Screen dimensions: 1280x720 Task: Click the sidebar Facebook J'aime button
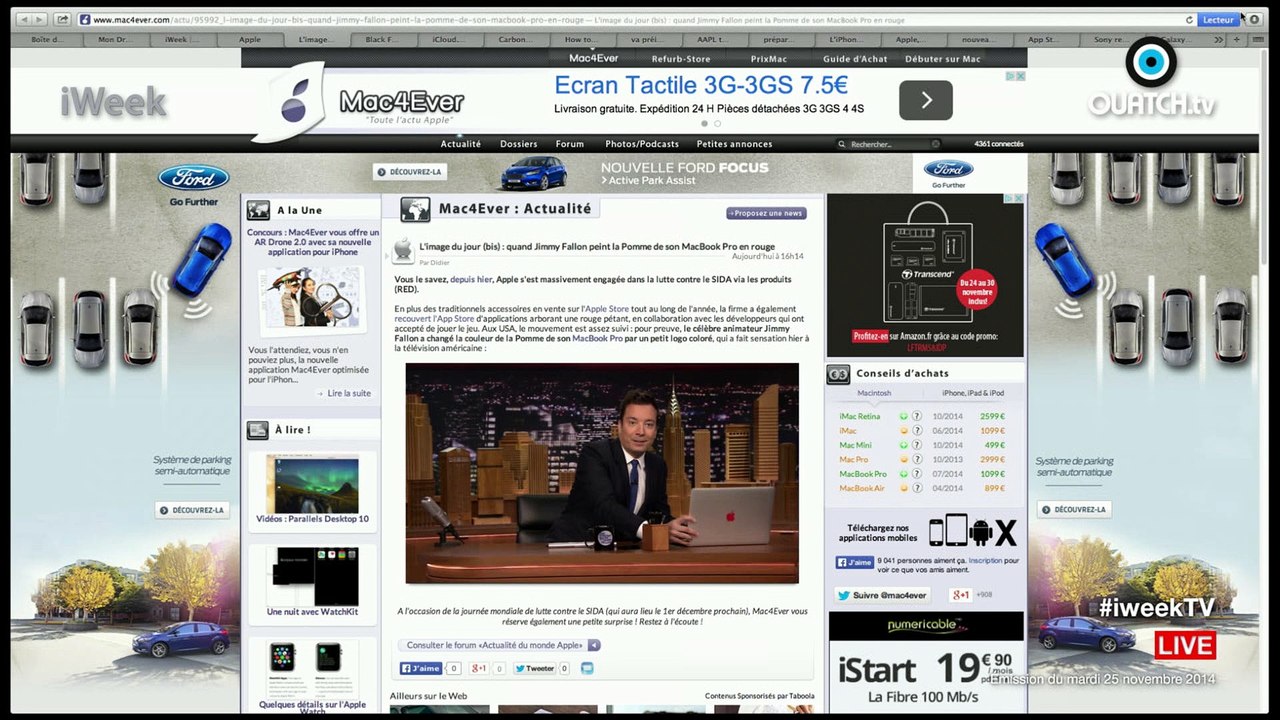point(855,562)
